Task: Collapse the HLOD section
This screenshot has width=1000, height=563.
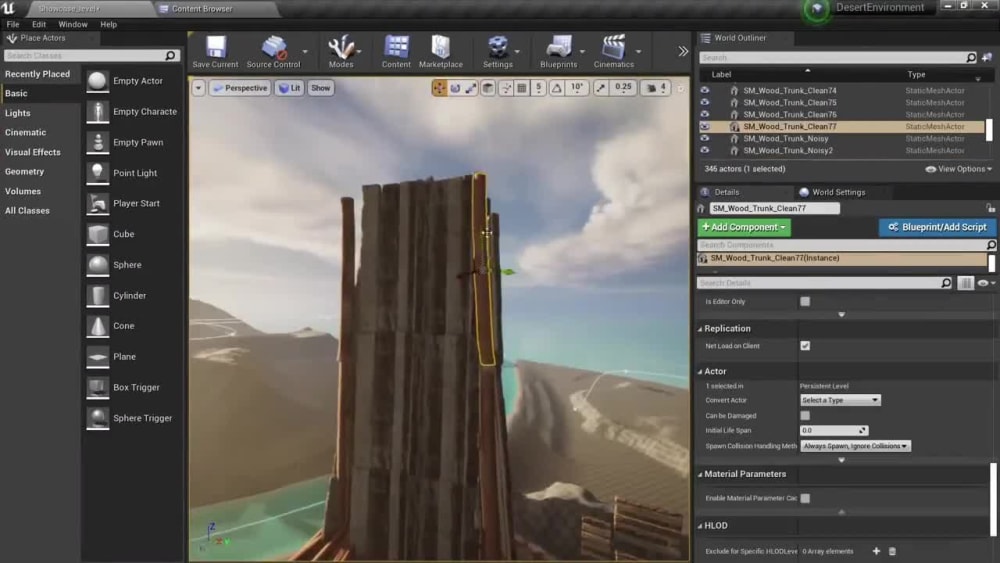Action: click(x=700, y=526)
